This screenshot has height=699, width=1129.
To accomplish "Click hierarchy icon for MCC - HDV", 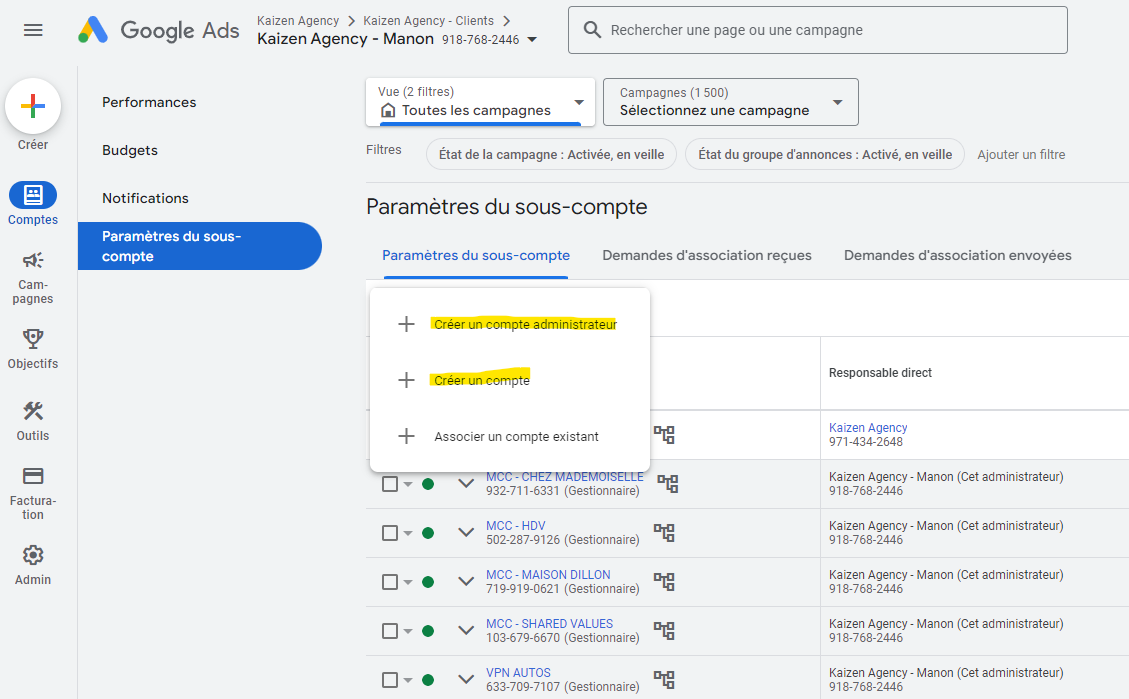I will pos(664,532).
